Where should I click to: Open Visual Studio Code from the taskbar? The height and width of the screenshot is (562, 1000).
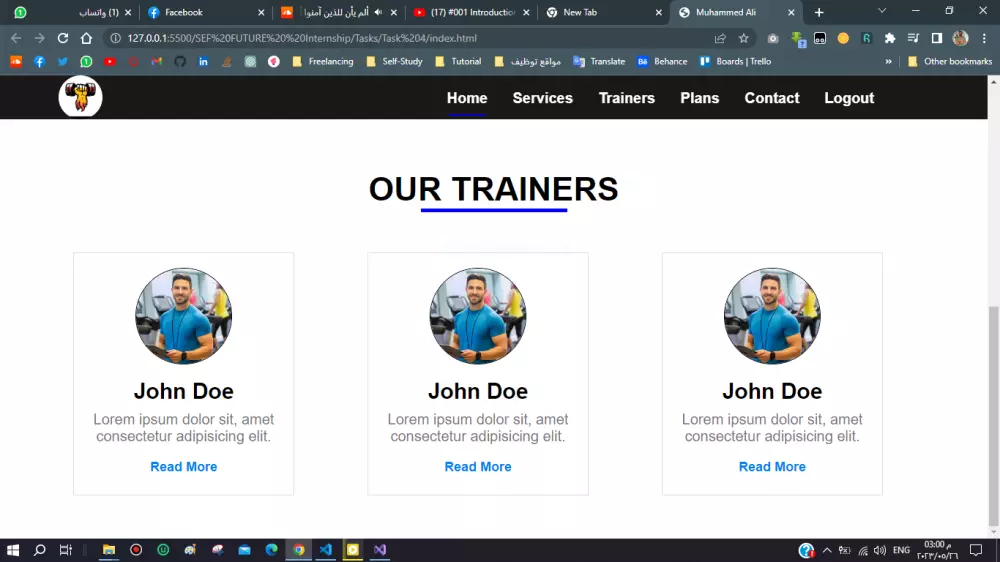326,550
